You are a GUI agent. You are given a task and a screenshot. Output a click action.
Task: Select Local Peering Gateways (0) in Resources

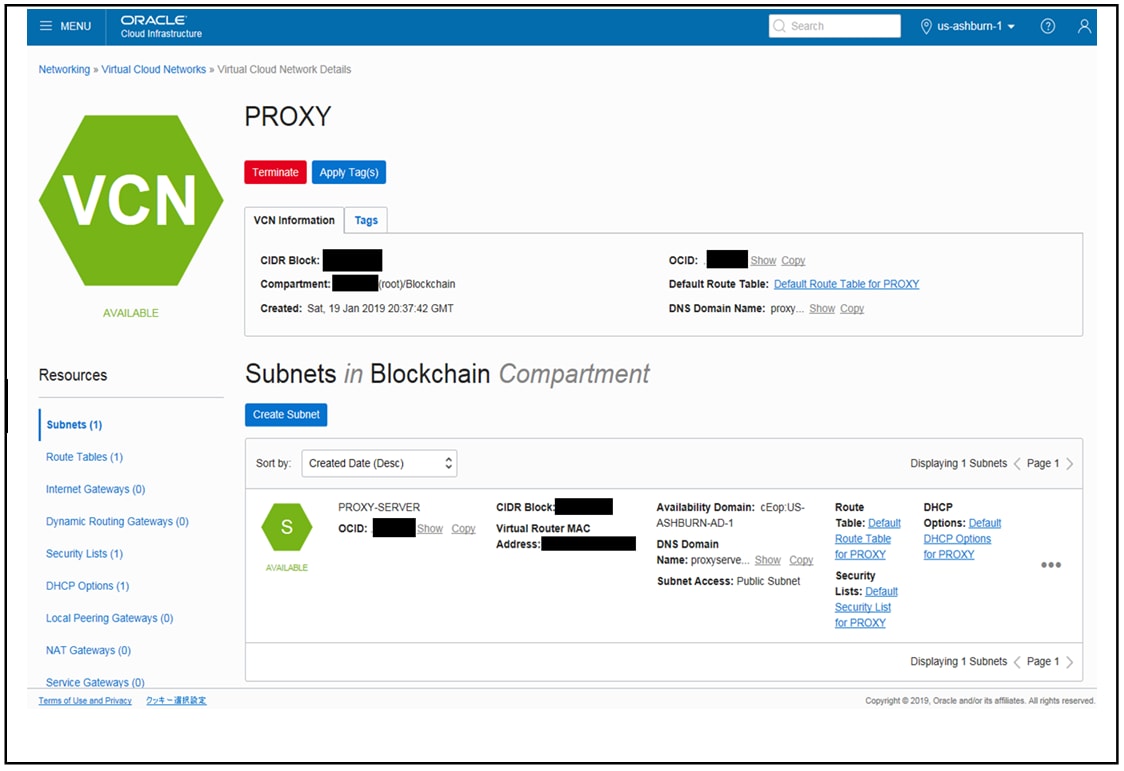(x=110, y=618)
